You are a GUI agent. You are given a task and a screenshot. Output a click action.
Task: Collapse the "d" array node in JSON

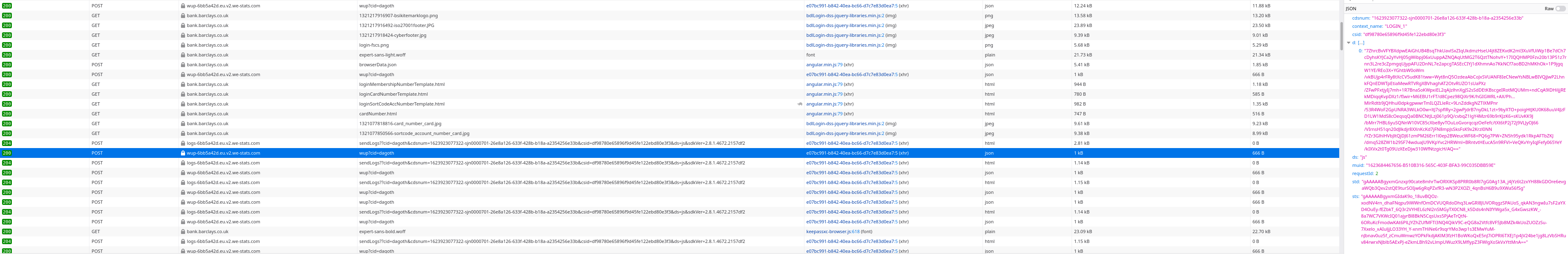pyautogui.click(x=1349, y=43)
